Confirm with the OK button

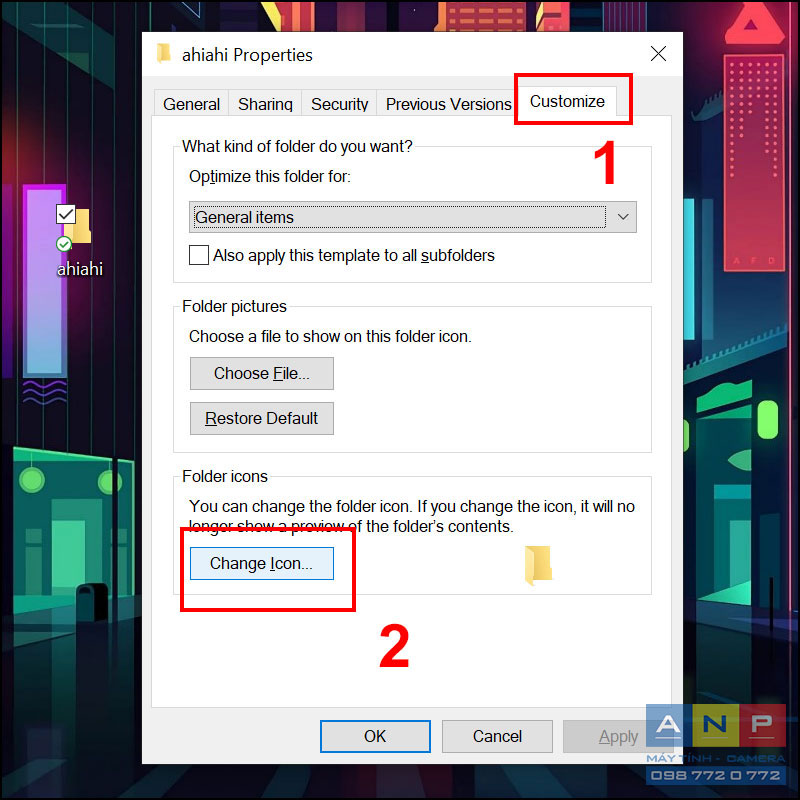[x=375, y=736]
